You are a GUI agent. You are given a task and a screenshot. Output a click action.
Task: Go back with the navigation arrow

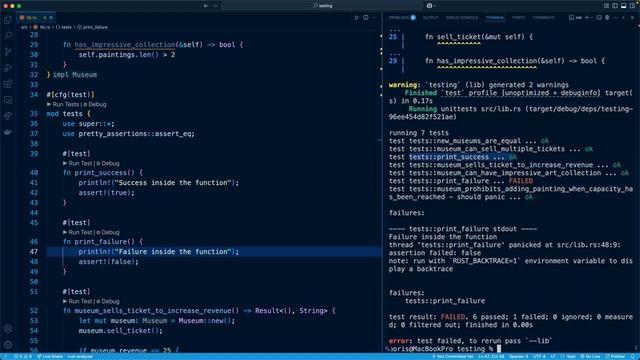(x=206, y=6)
